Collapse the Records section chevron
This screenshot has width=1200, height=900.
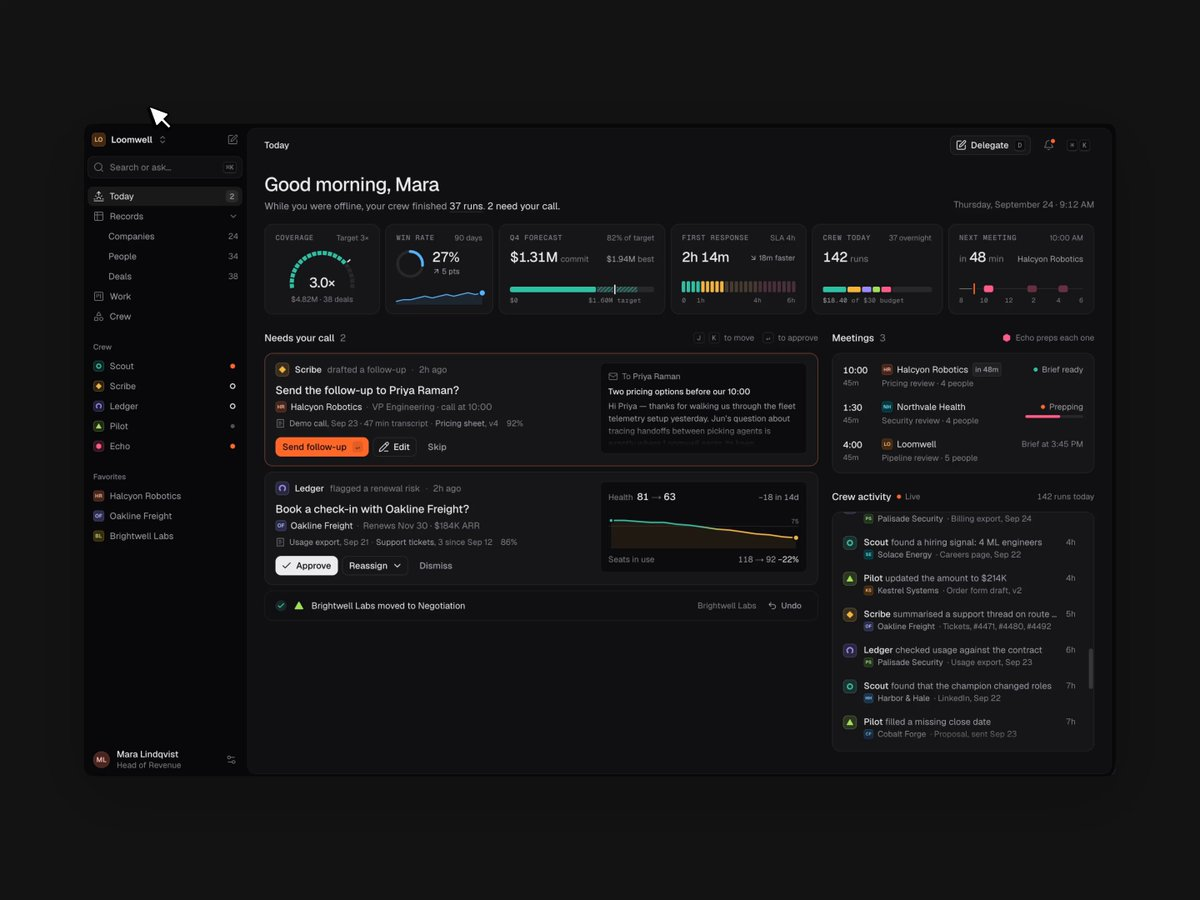pos(233,216)
